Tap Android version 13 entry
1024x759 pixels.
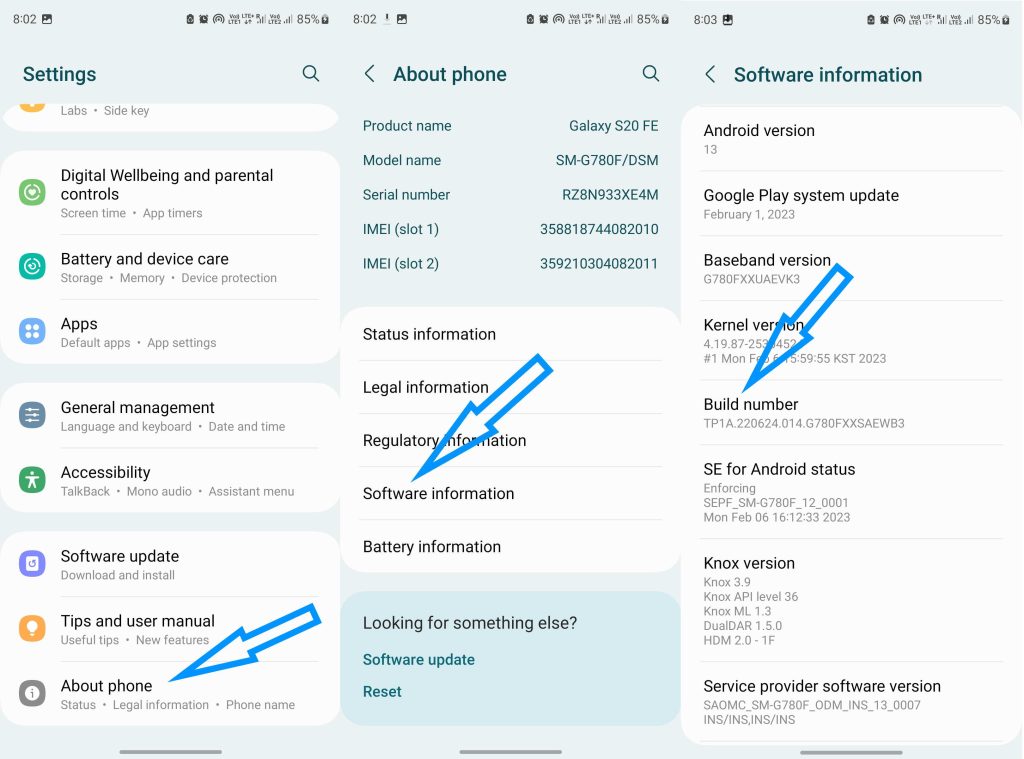coord(852,139)
